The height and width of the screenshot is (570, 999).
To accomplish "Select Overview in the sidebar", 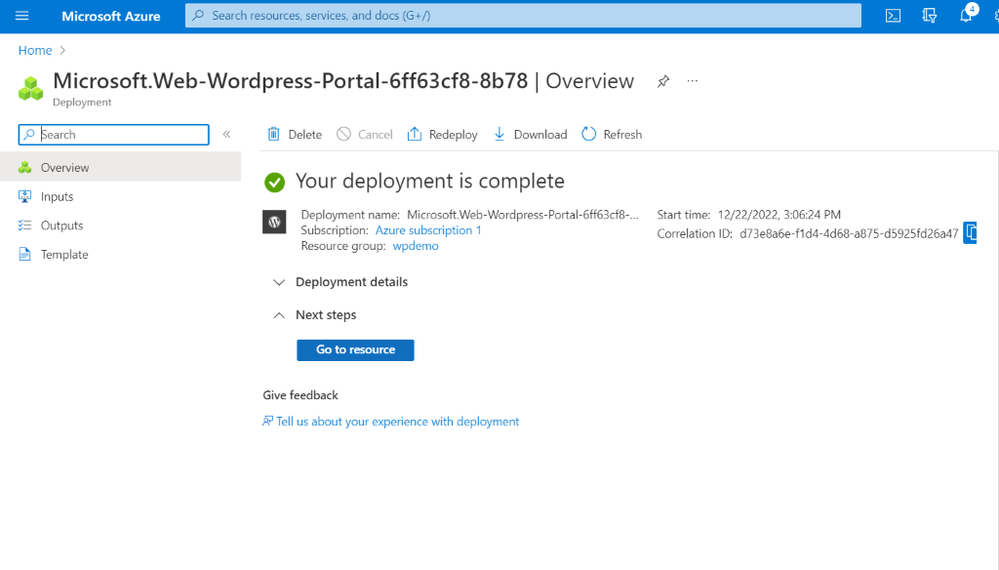I will (x=120, y=167).
